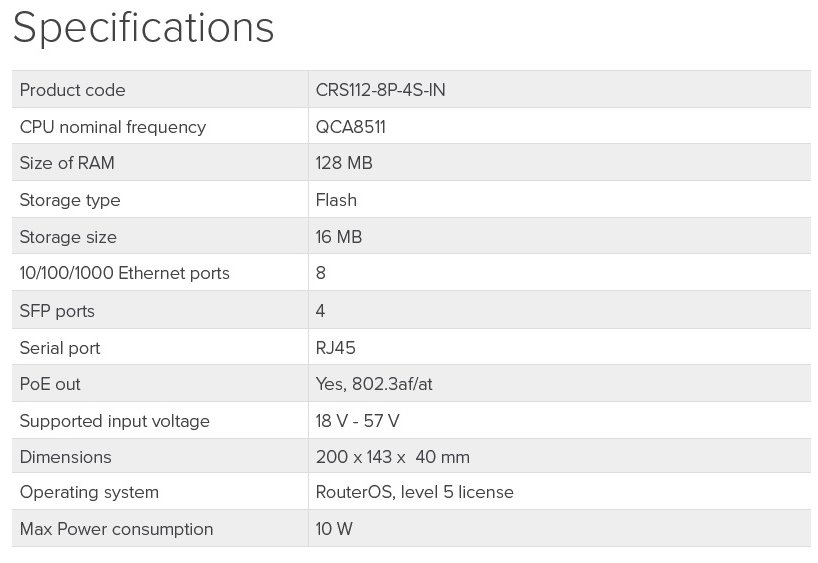Click the Storage type label
Screen dimensions: 818x563
[70, 200]
